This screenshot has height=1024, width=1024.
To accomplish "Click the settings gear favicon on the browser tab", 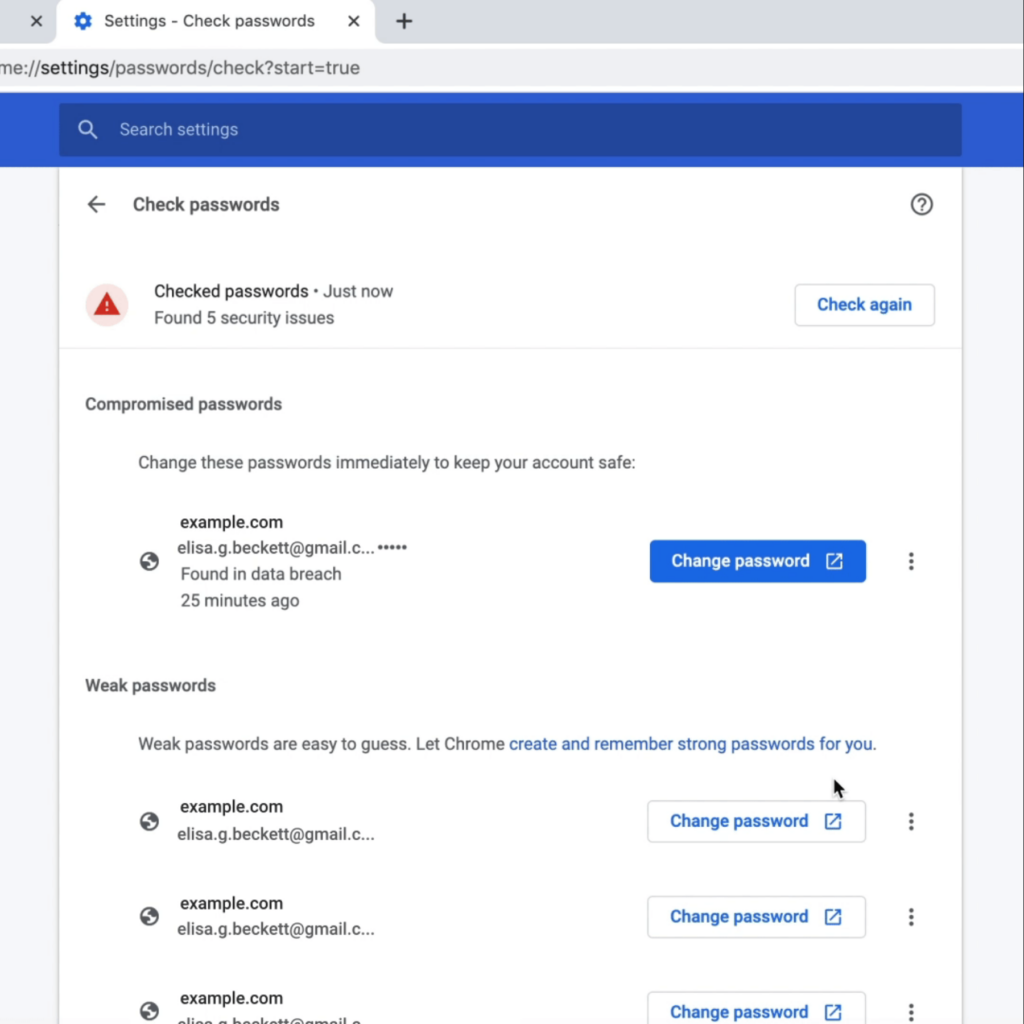I will [x=83, y=21].
